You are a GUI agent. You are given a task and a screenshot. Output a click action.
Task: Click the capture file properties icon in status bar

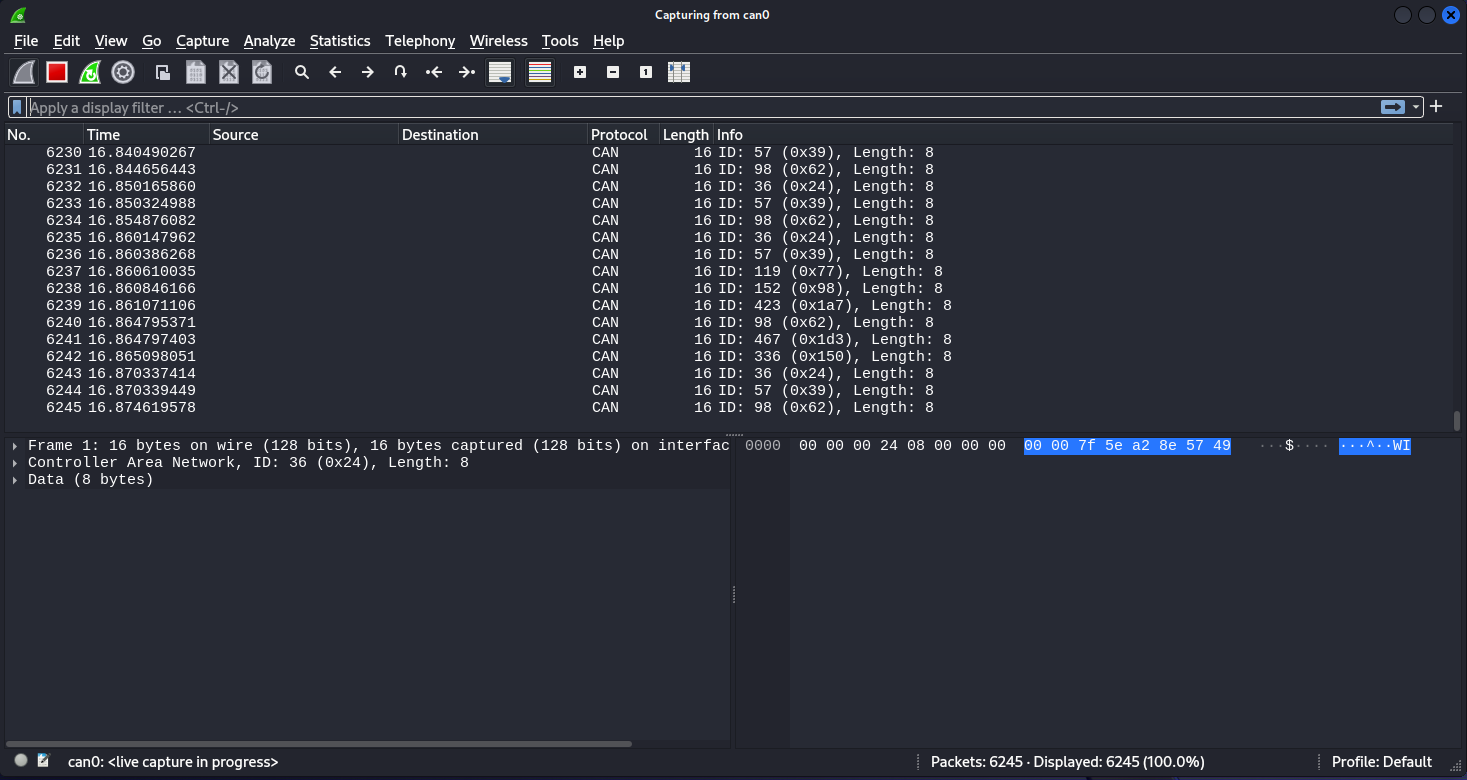(43, 761)
